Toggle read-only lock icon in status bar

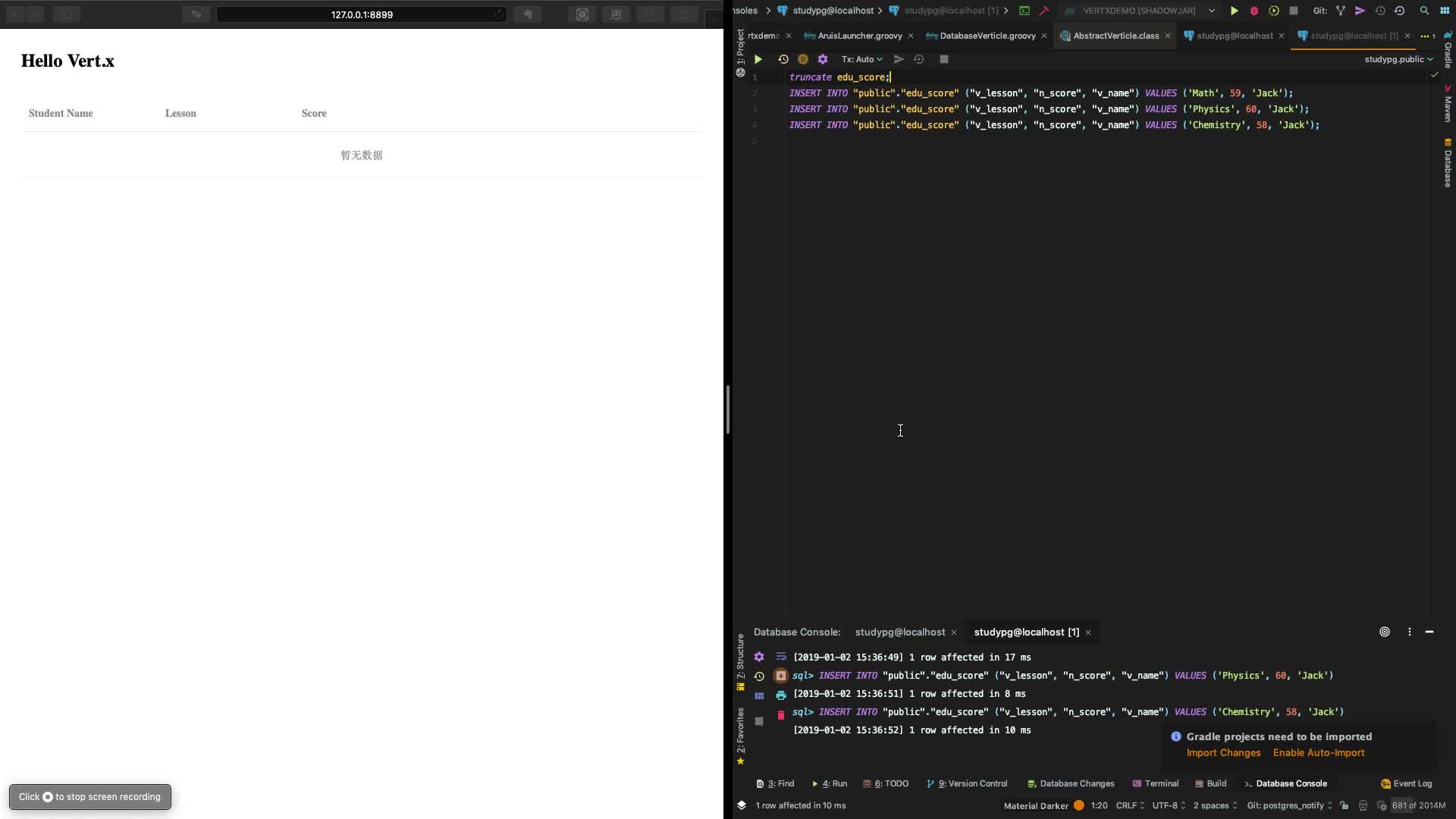(x=1344, y=805)
